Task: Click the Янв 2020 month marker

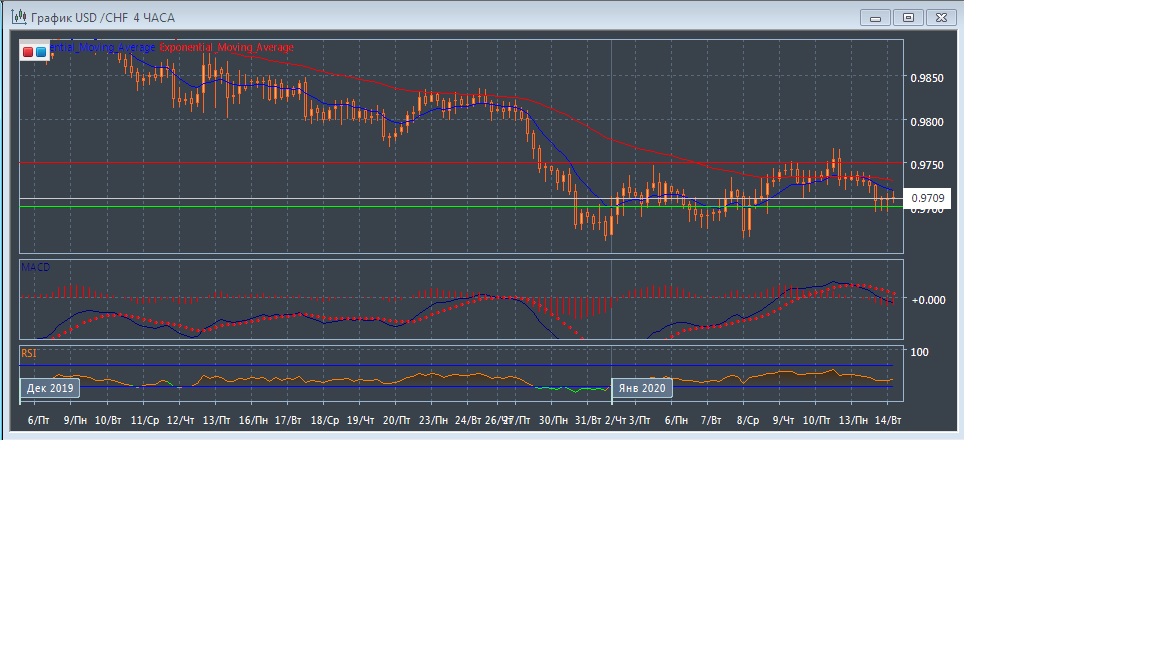Action: (642, 388)
